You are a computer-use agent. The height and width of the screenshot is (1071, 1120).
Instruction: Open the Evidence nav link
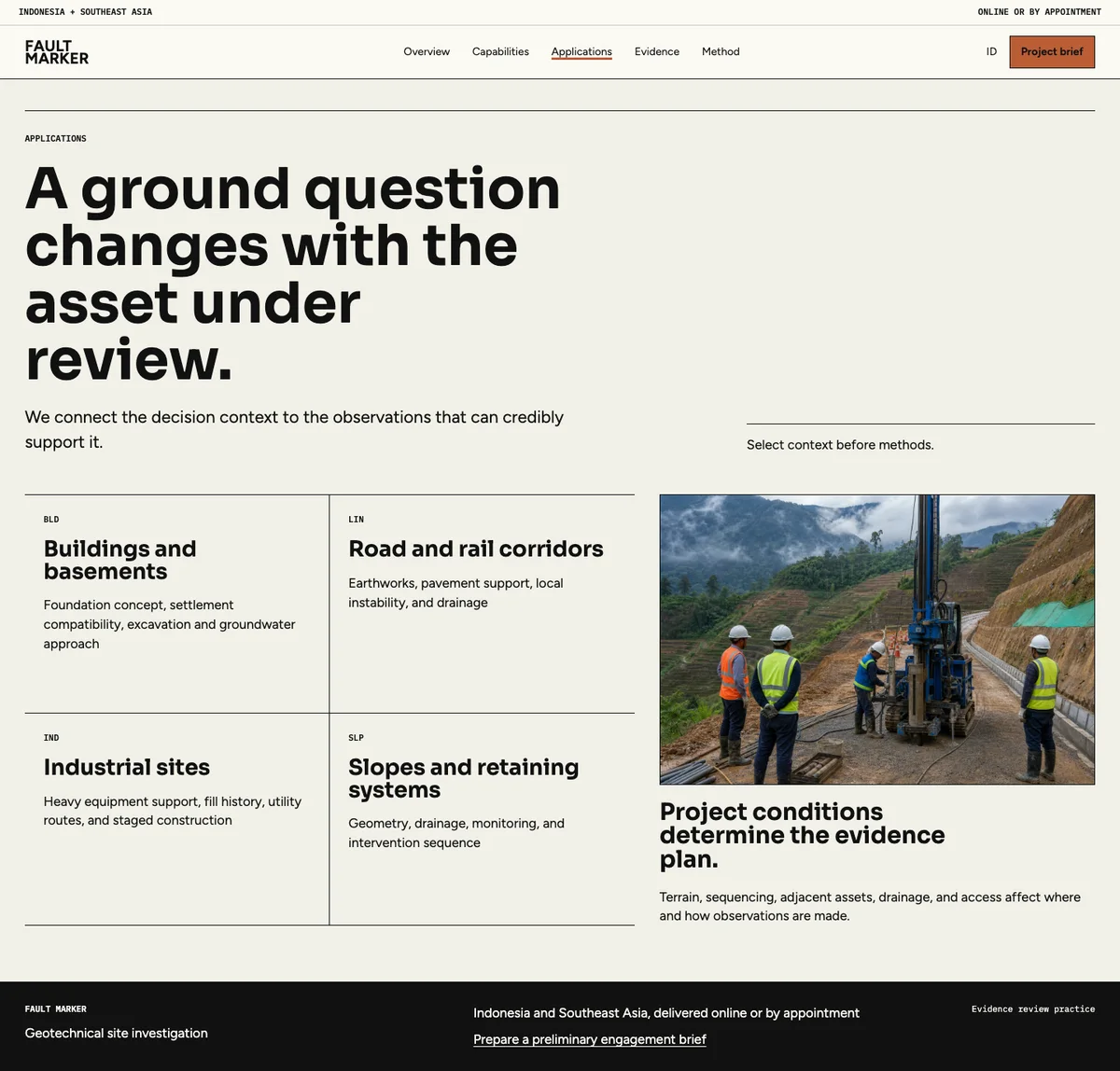pos(657,52)
